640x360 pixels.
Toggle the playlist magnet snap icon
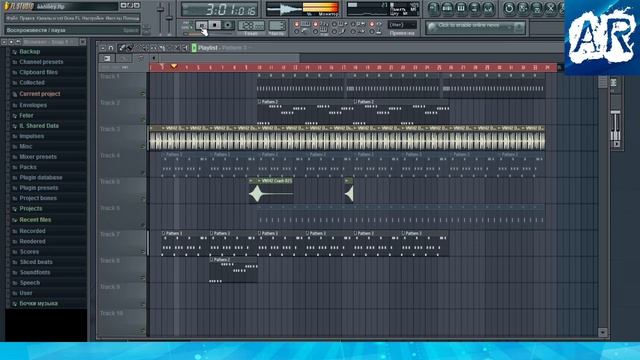click(x=111, y=48)
